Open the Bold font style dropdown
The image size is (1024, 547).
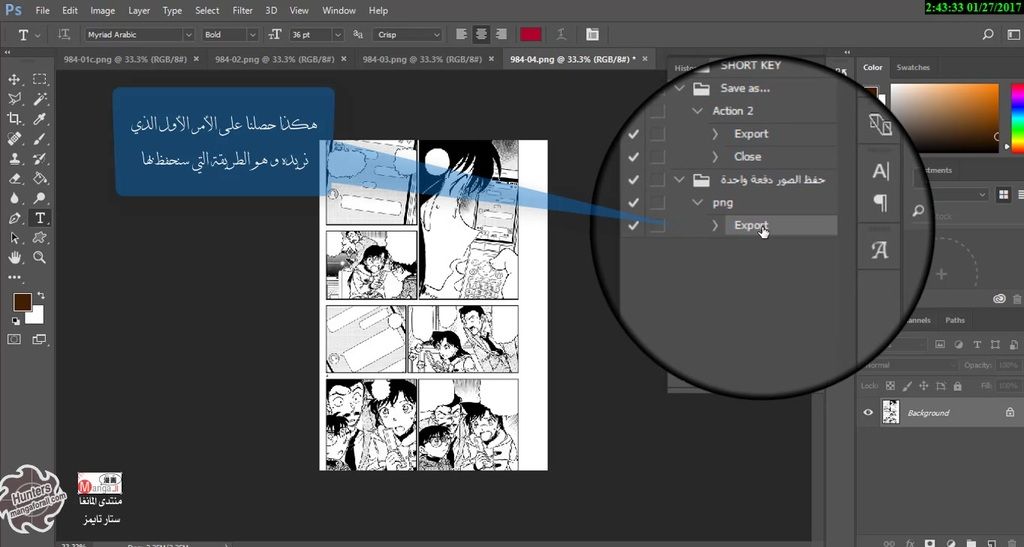point(251,35)
